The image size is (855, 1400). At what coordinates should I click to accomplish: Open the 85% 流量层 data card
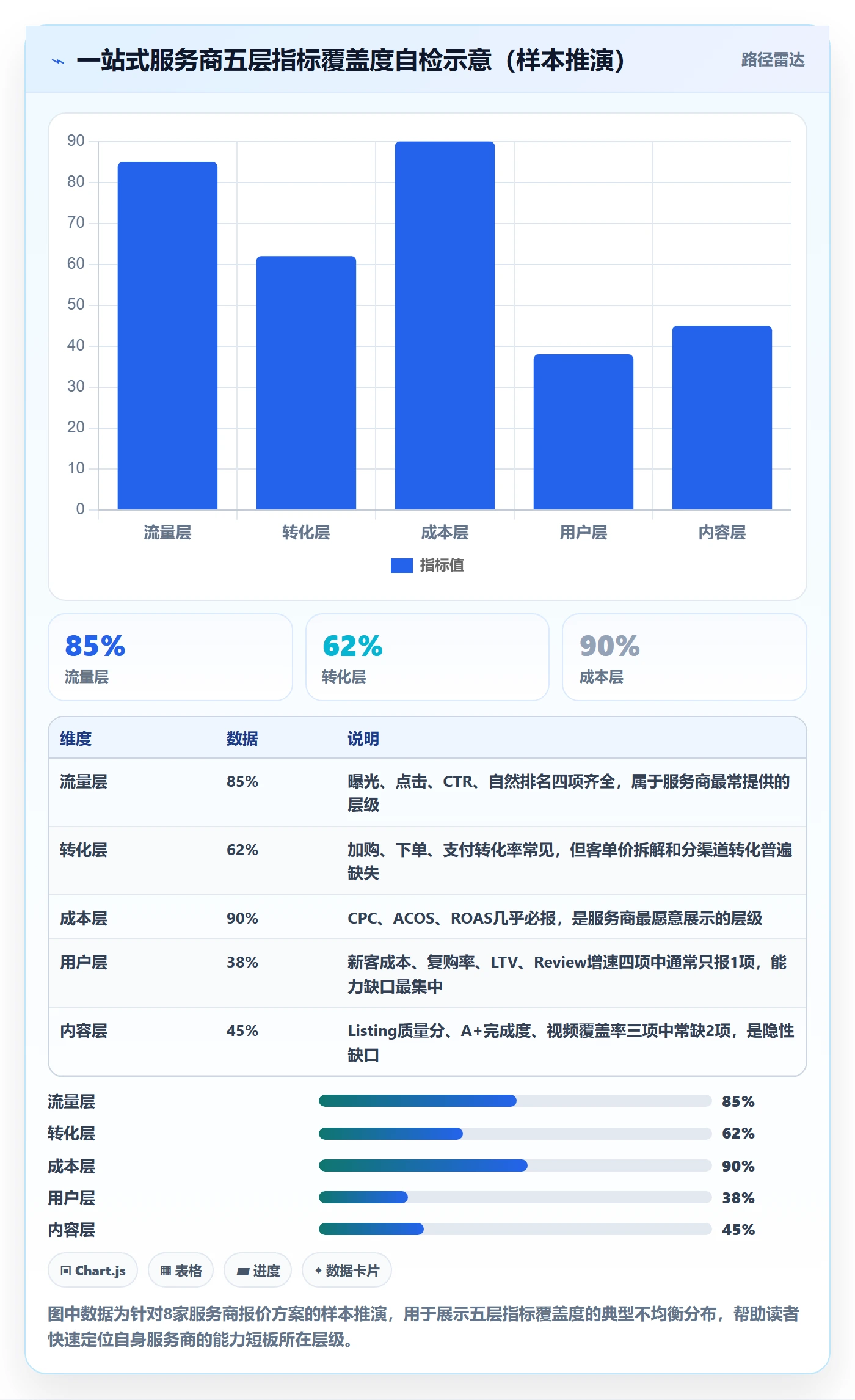(x=170, y=657)
